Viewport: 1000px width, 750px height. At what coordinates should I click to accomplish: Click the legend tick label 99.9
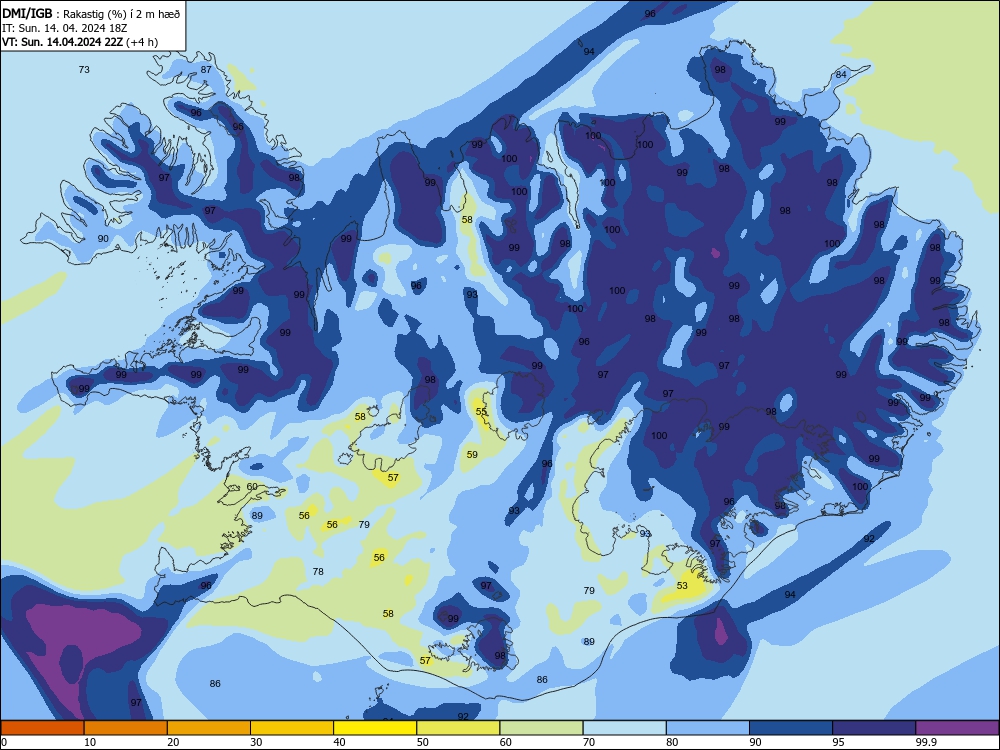coord(925,742)
